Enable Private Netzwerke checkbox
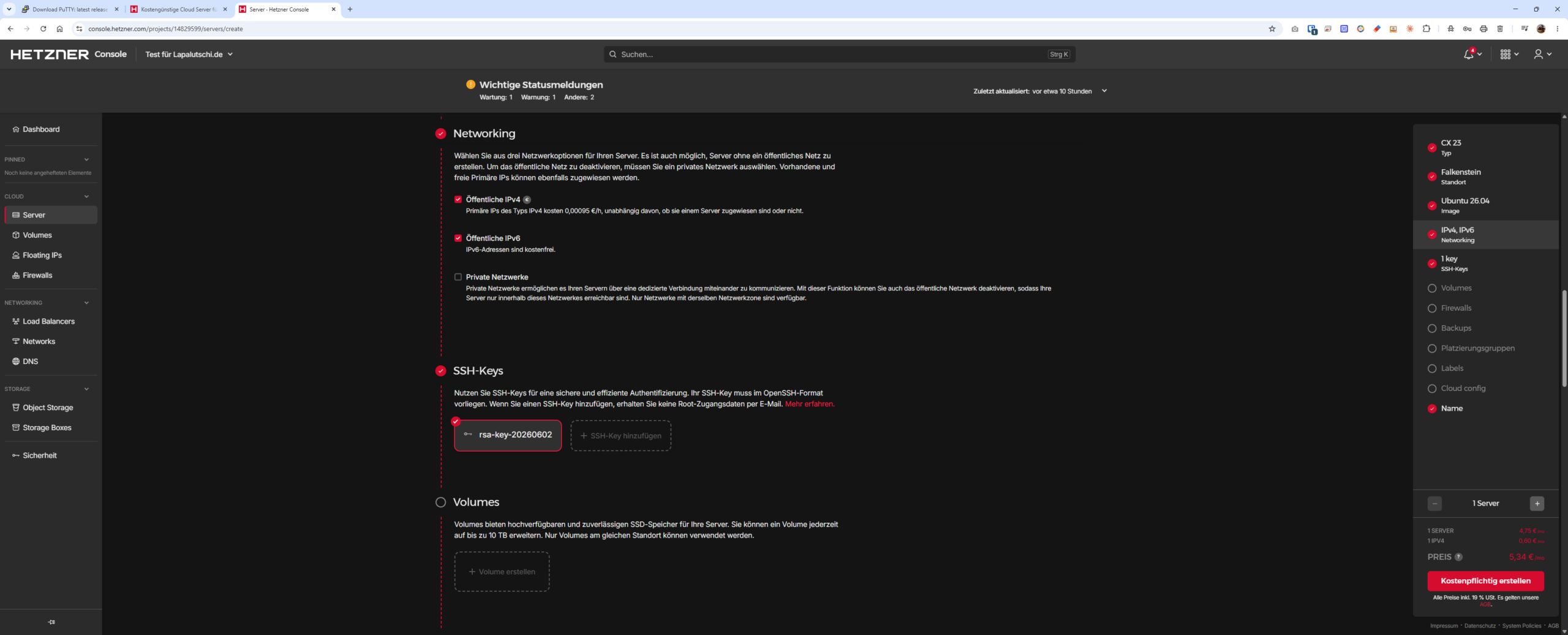 (x=458, y=277)
